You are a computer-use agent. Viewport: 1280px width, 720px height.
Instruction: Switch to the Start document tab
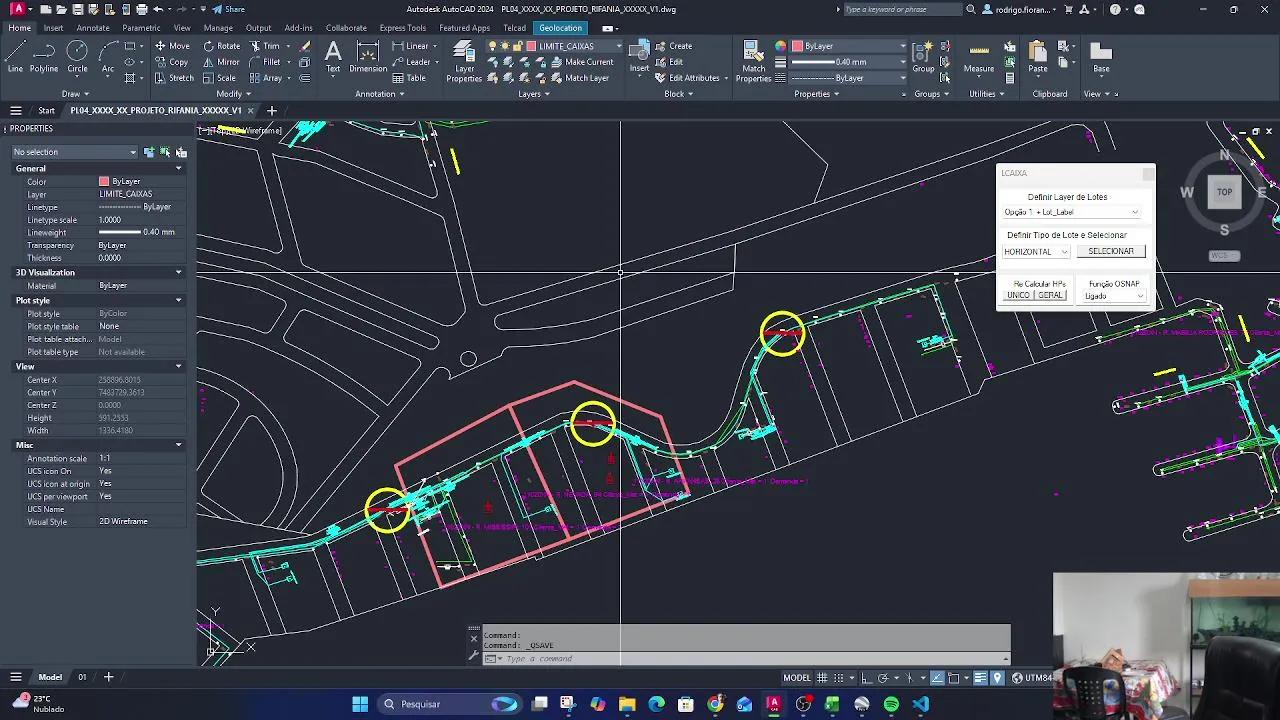(47, 110)
